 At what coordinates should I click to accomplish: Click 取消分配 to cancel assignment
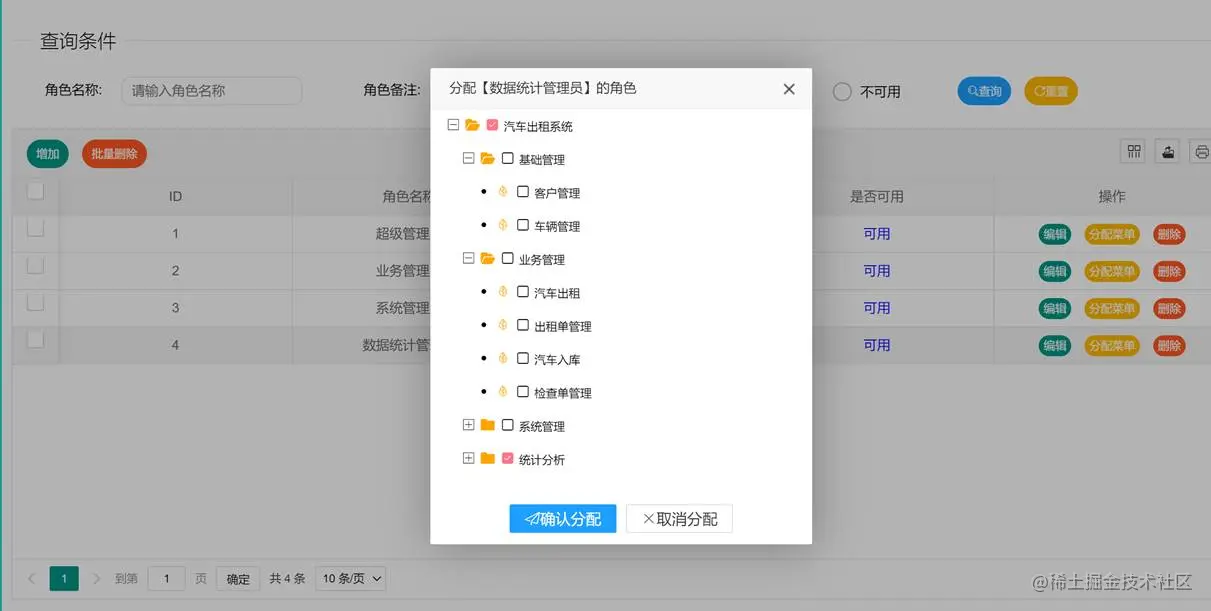[x=680, y=519]
